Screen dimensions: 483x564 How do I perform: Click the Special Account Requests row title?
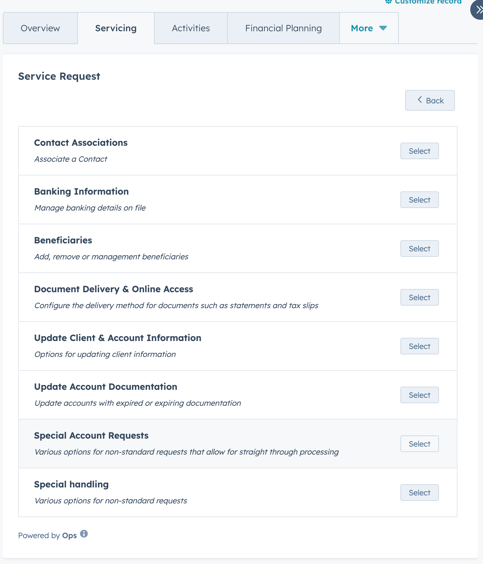coord(91,436)
